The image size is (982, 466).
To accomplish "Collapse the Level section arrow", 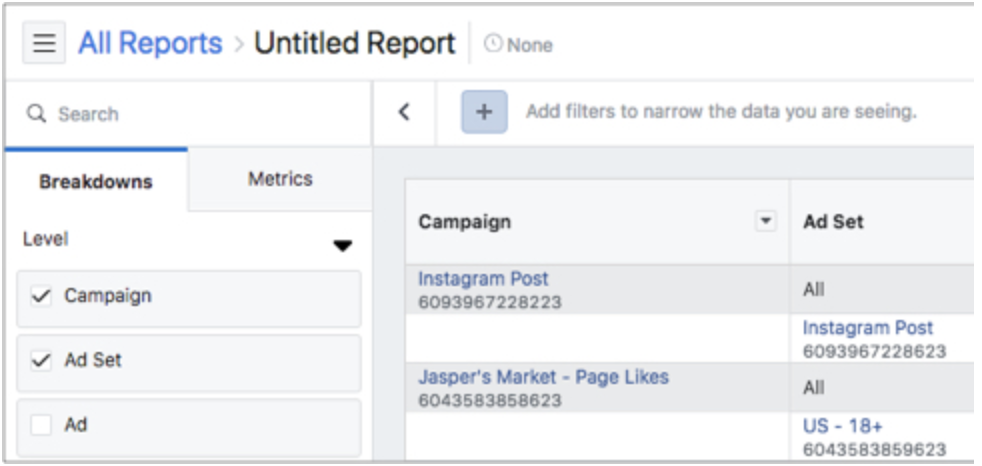I will pyautogui.click(x=342, y=246).
